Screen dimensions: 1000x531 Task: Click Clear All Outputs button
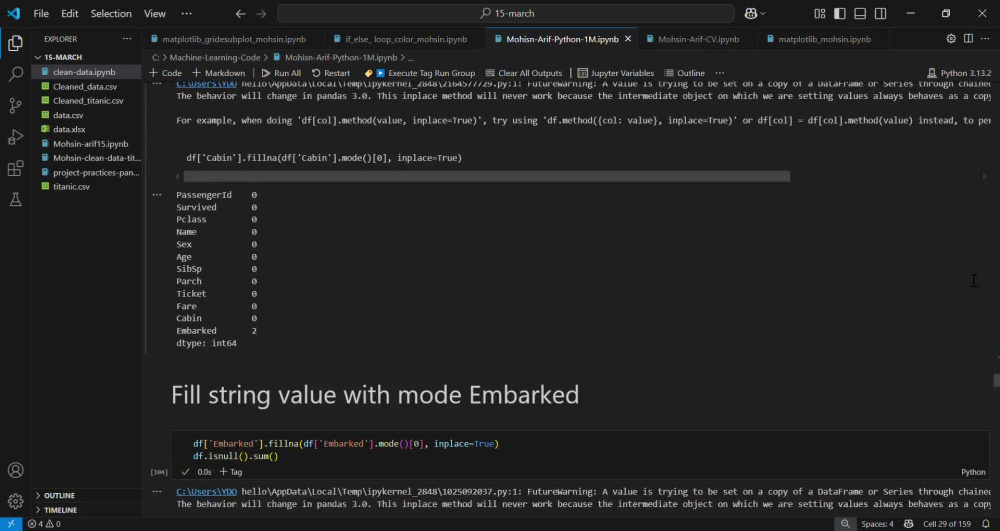pos(524,73)
